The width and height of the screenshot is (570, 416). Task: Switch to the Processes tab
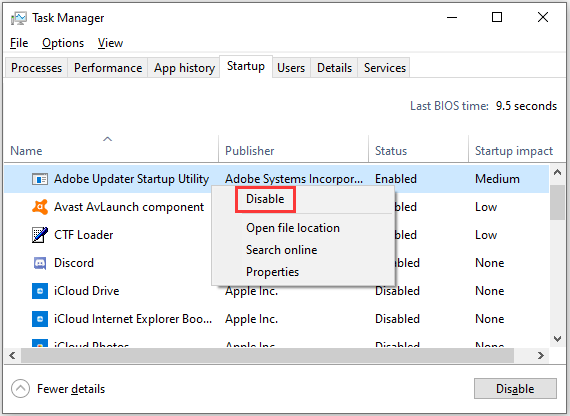(36, 68)
